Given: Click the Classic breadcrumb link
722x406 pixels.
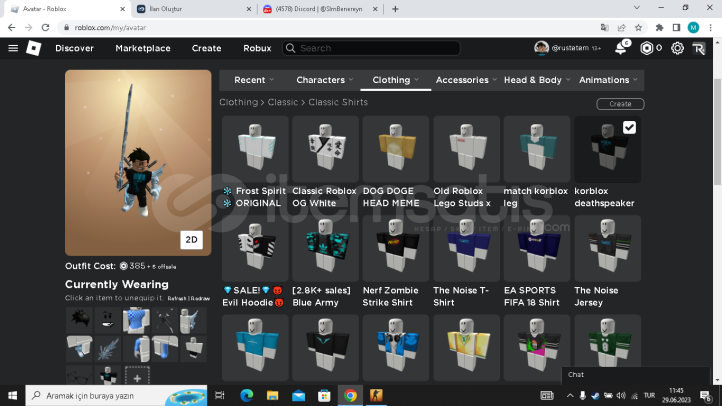Looking at the screenshot, I should coord(283,102).
